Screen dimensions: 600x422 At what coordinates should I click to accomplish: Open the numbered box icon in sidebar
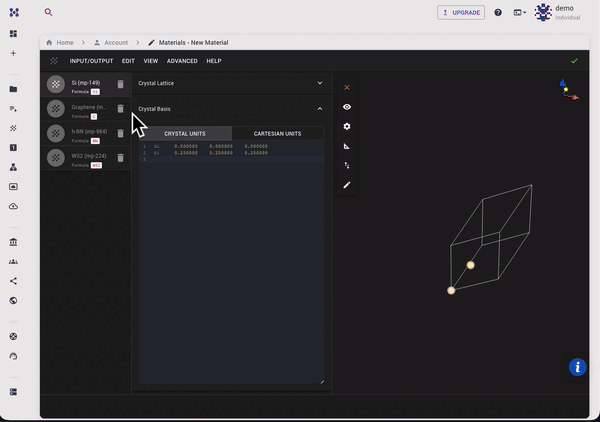[x=13, y=148]
